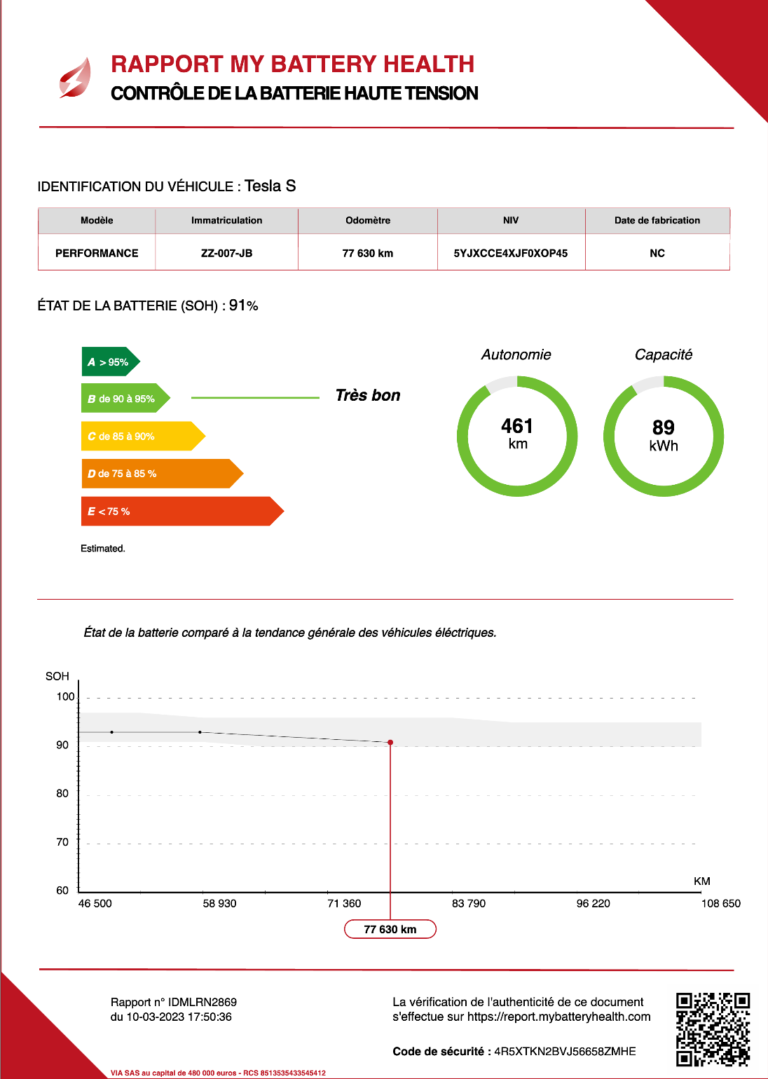Click the SOH axis label
The image size is (768, 1079).
(x=57, y=676)
